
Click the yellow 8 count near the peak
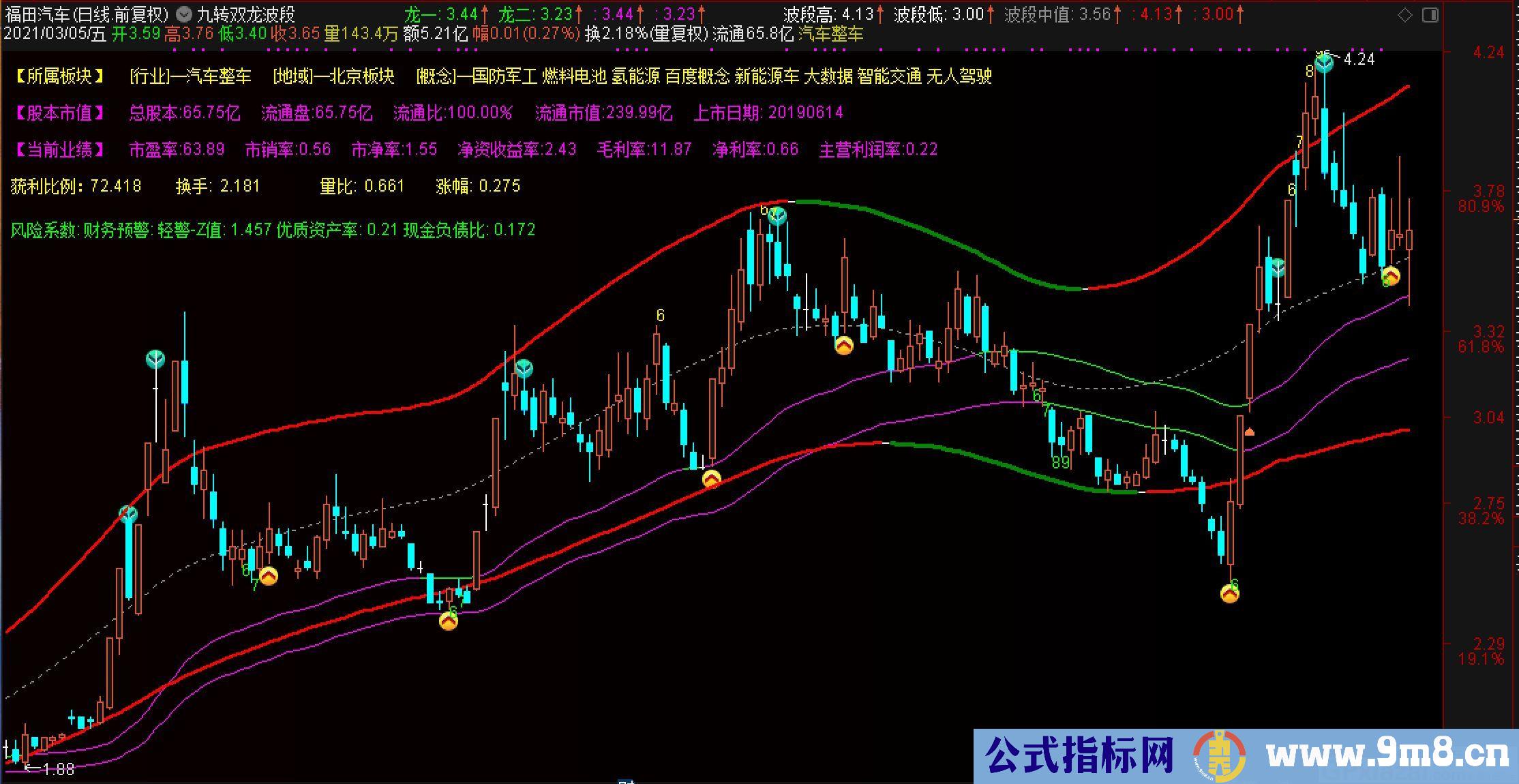[1310, 71]
